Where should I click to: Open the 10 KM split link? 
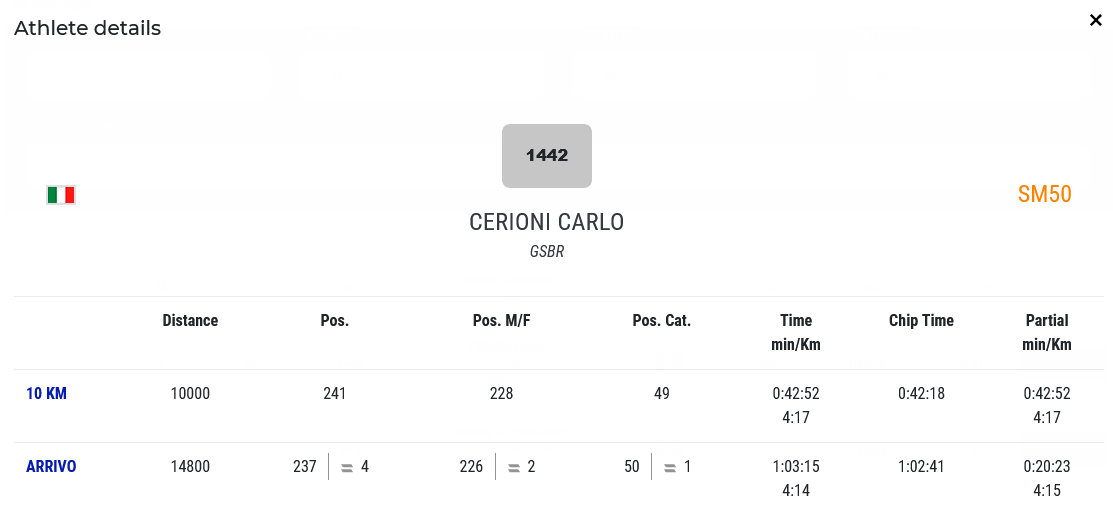tap(46, 394)
